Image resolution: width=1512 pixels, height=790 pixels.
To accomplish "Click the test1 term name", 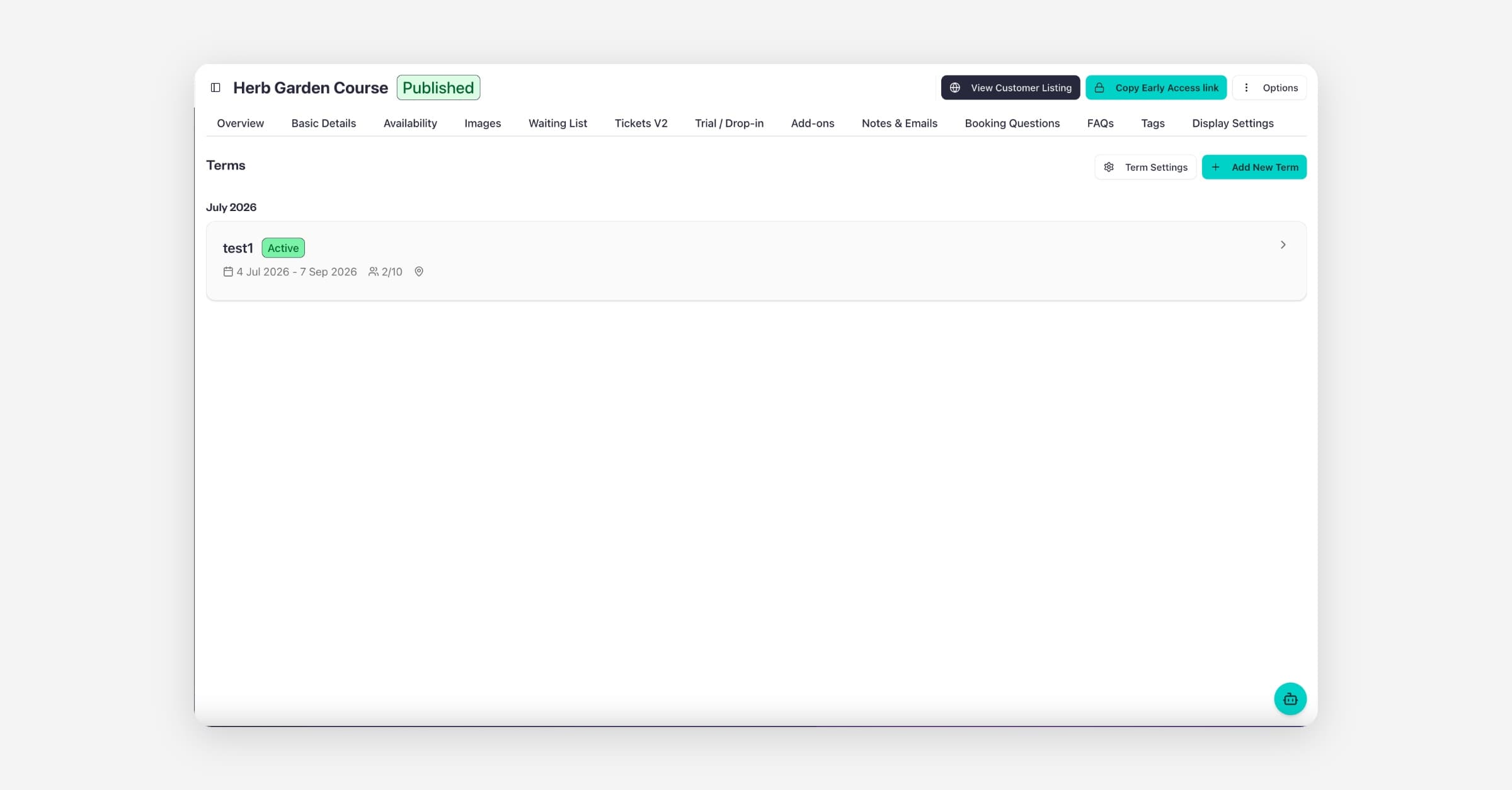I will pyautogui.click(x=238, y=248).
